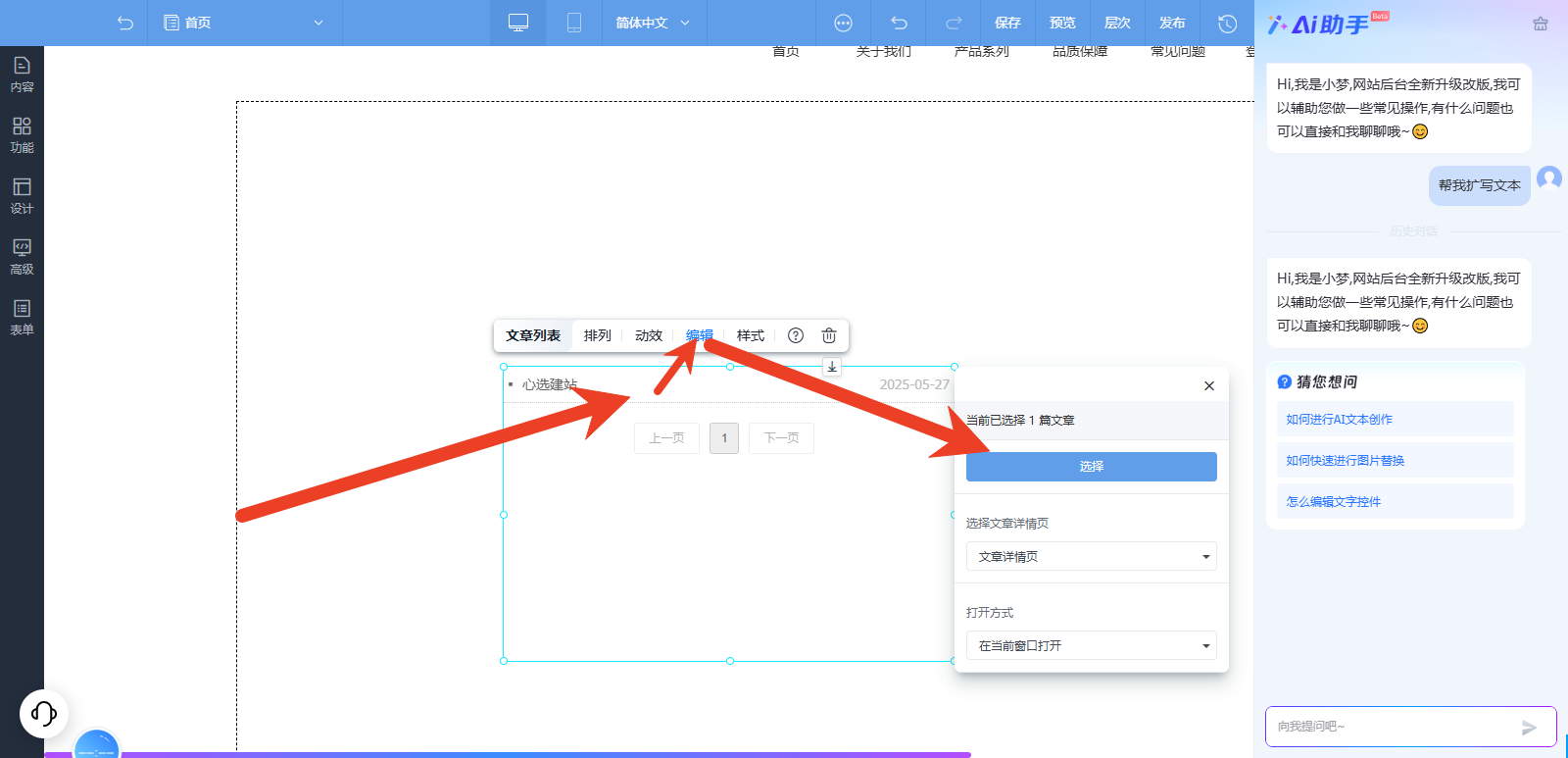The height and width of the screenshot is (758, 1568).
Task: Switch to desktop preview mode
Action: (518, 23)
